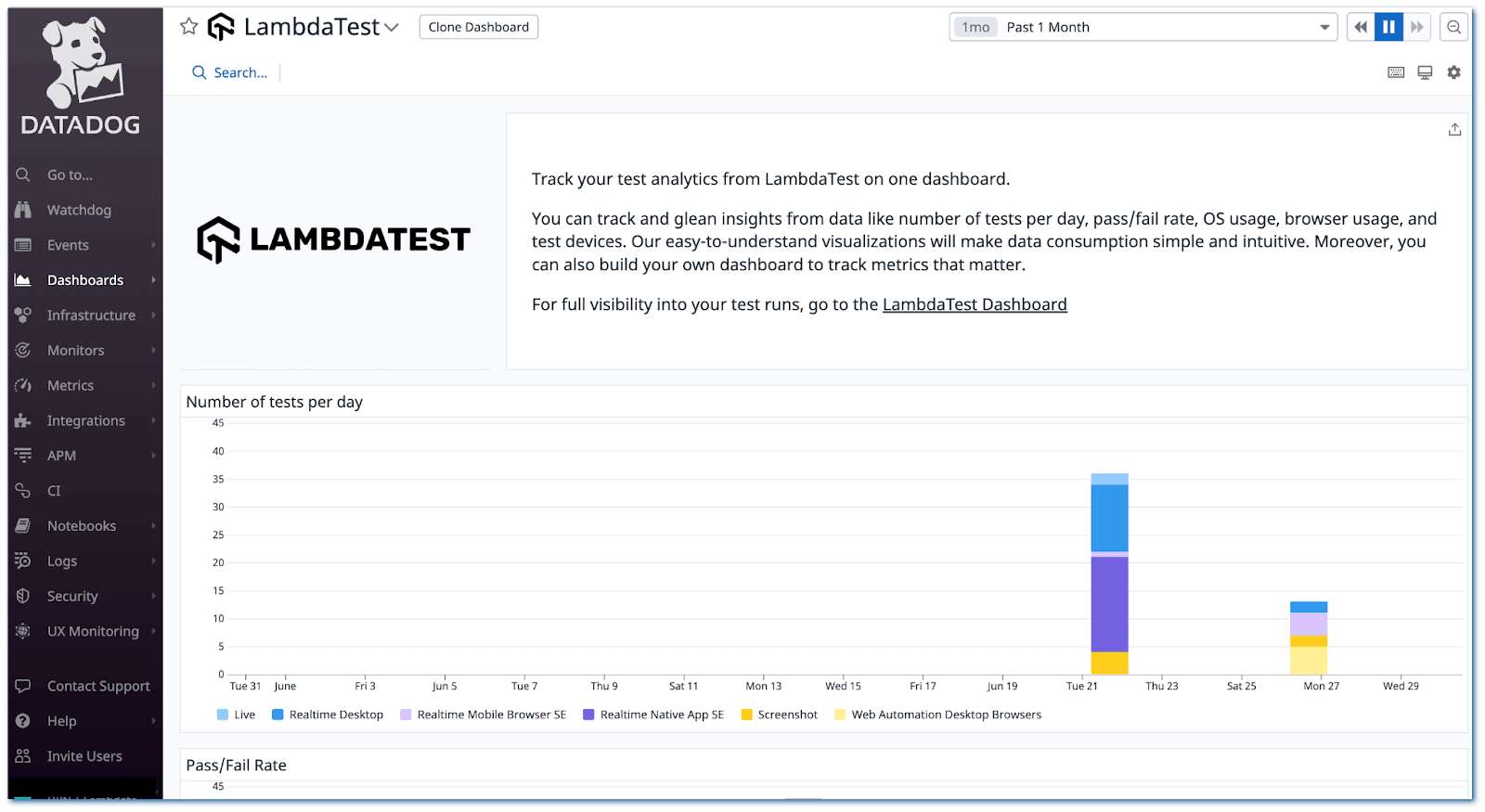
Task: Toggle the Screenshot legend series
Action: [x=780, y=715]
